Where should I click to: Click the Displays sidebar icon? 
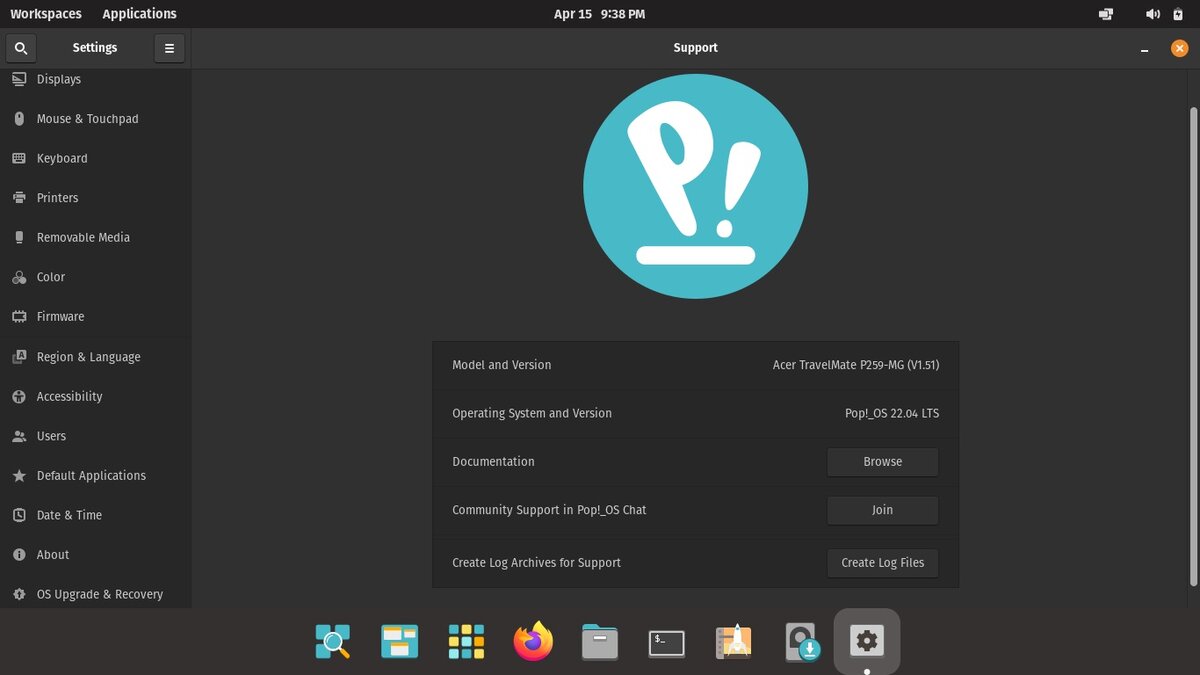[18, 79]
